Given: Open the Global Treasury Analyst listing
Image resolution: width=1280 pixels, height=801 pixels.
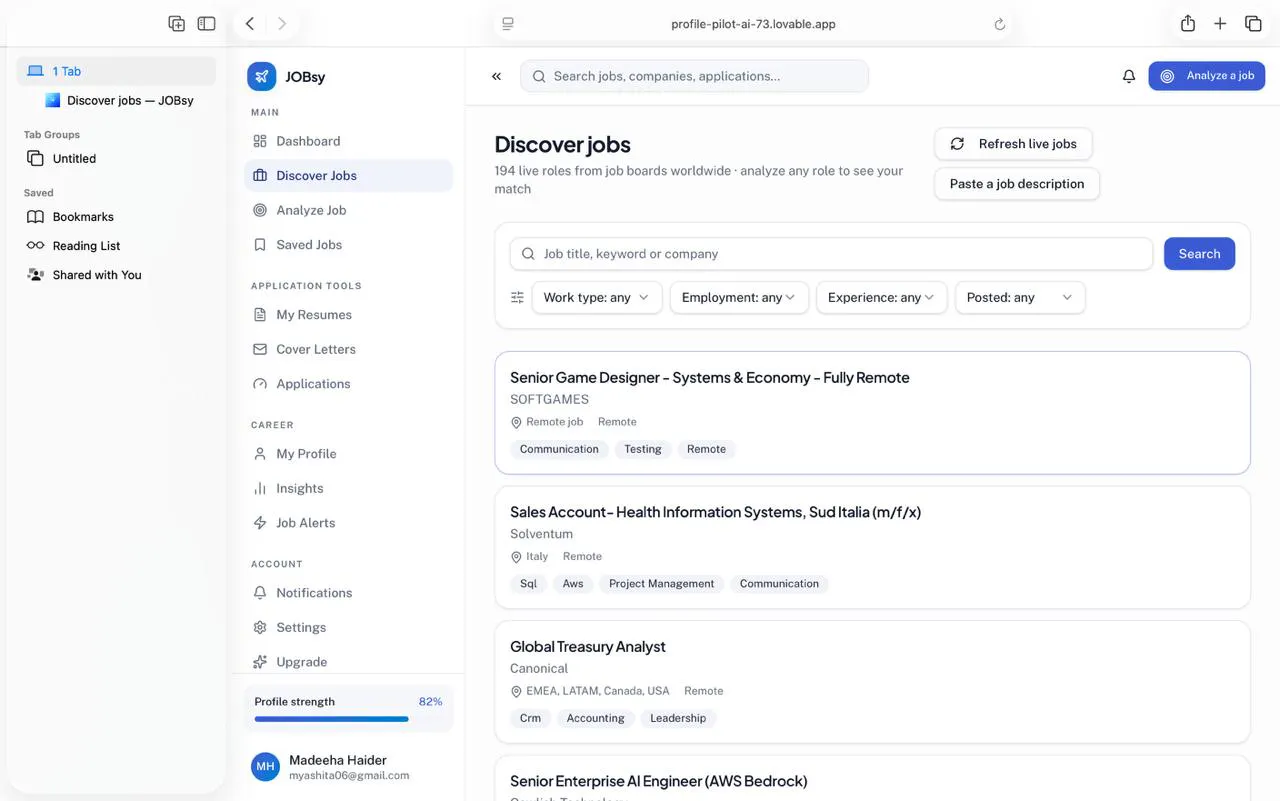Looking at the screenshot, I should tap(872, 682).
